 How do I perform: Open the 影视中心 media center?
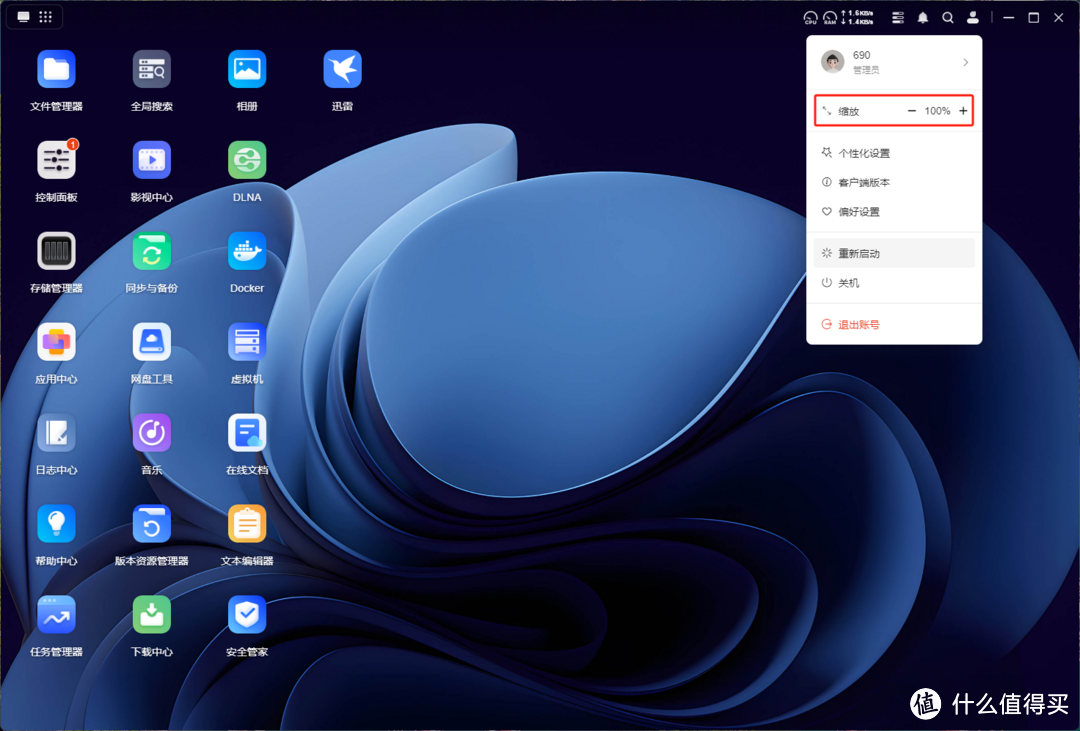151,160
